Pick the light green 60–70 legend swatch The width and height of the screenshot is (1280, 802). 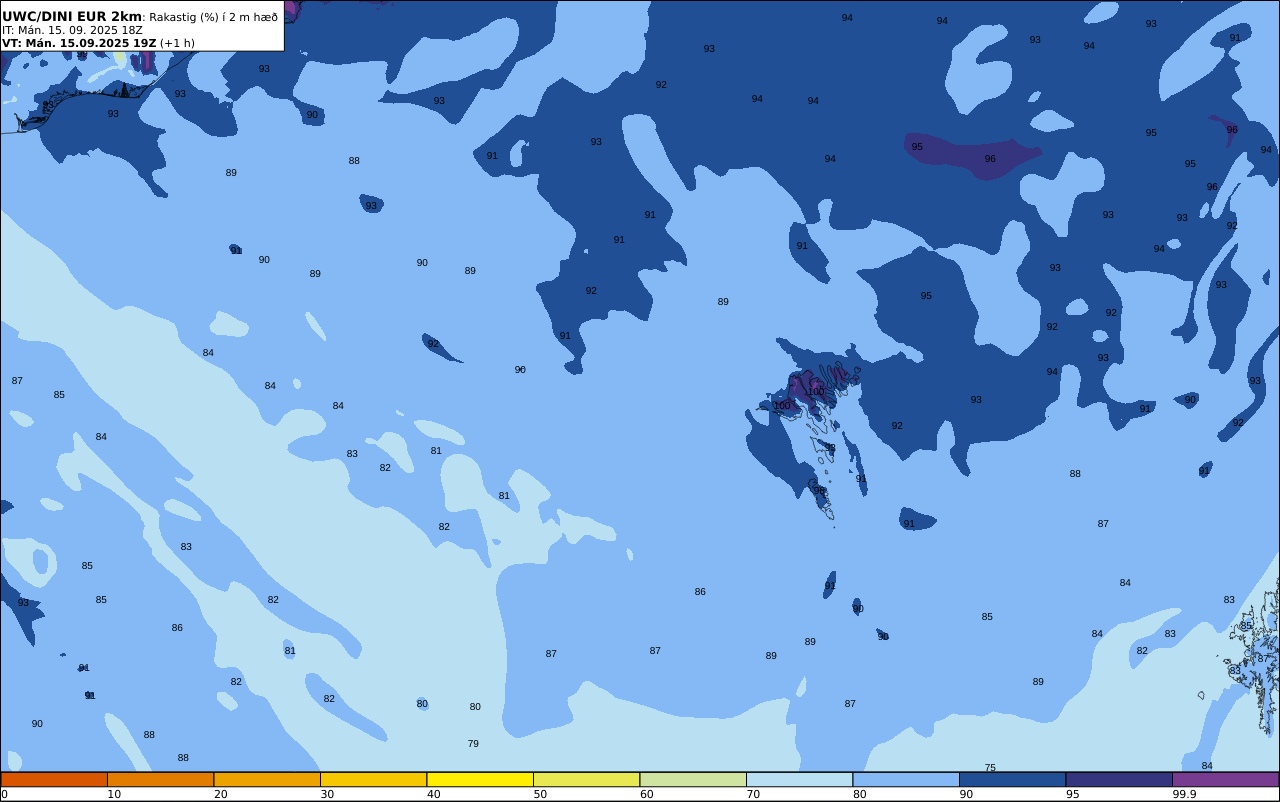click(693, 779)
